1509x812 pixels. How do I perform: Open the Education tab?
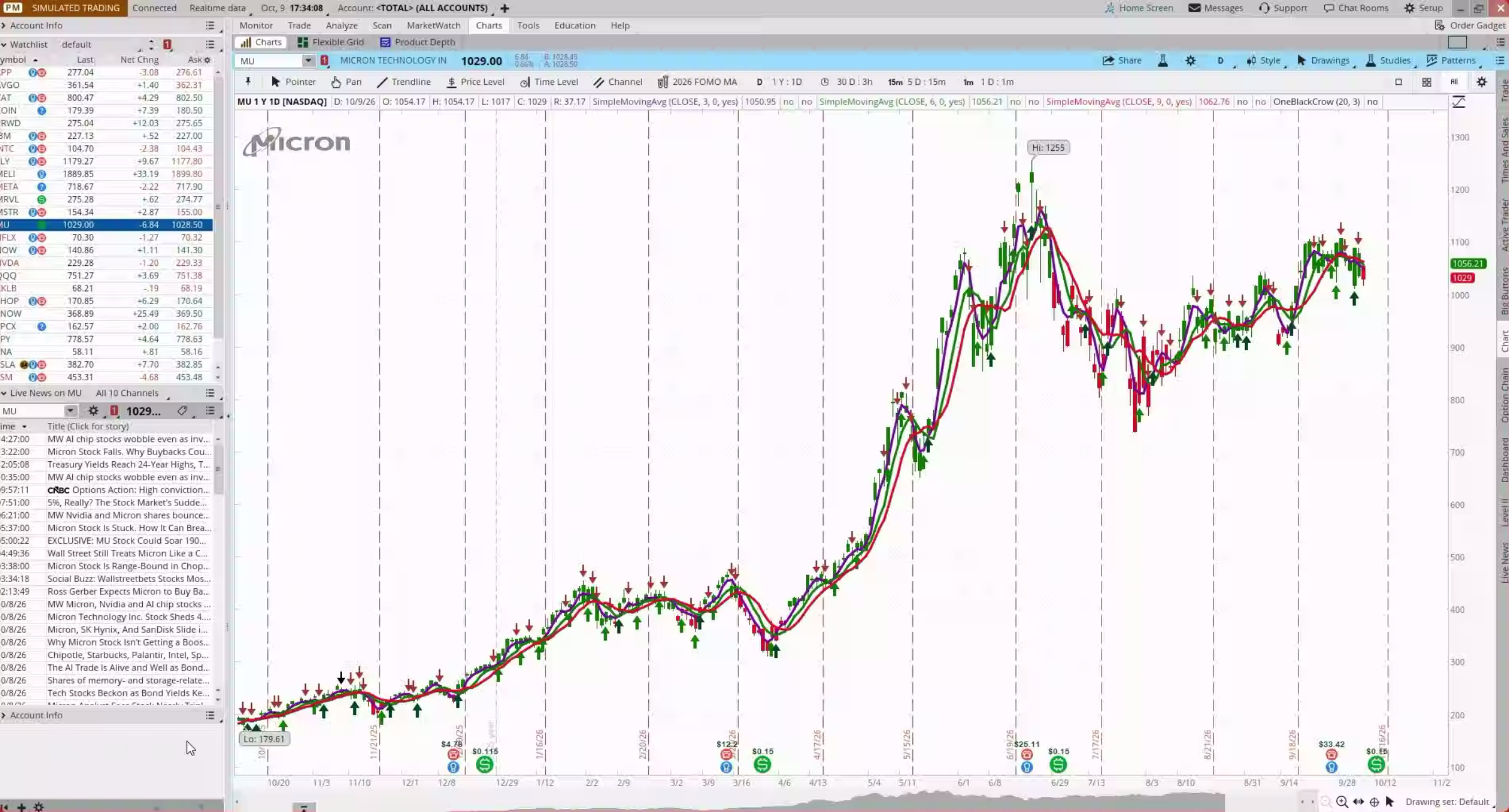(575, 25)
